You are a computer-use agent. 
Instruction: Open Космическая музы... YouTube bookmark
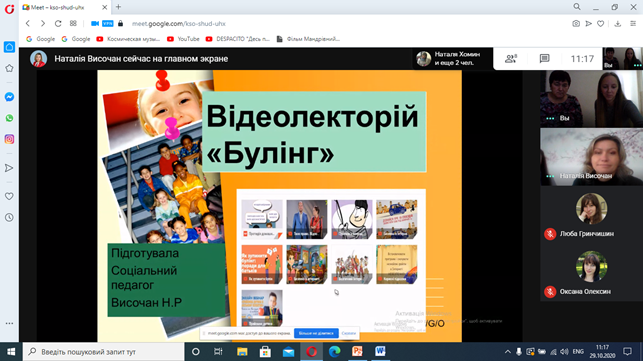tap(128, 39)
